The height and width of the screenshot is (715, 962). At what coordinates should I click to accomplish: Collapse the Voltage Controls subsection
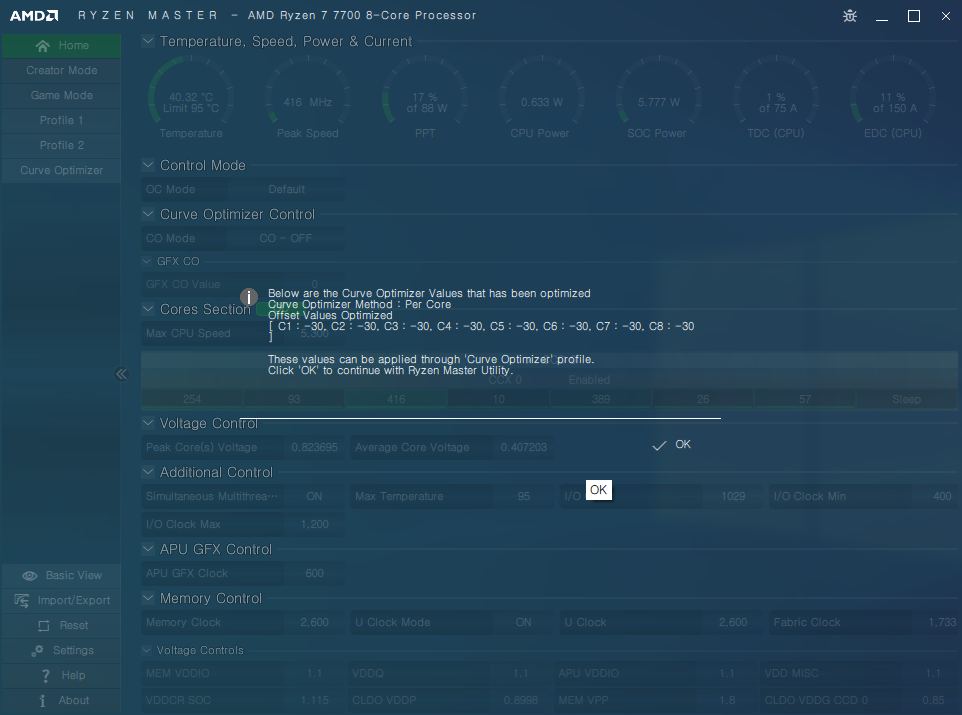point(147,650)
